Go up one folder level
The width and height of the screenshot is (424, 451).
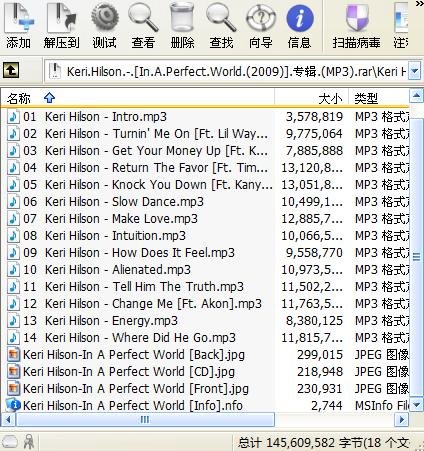(x=11, y=70)
